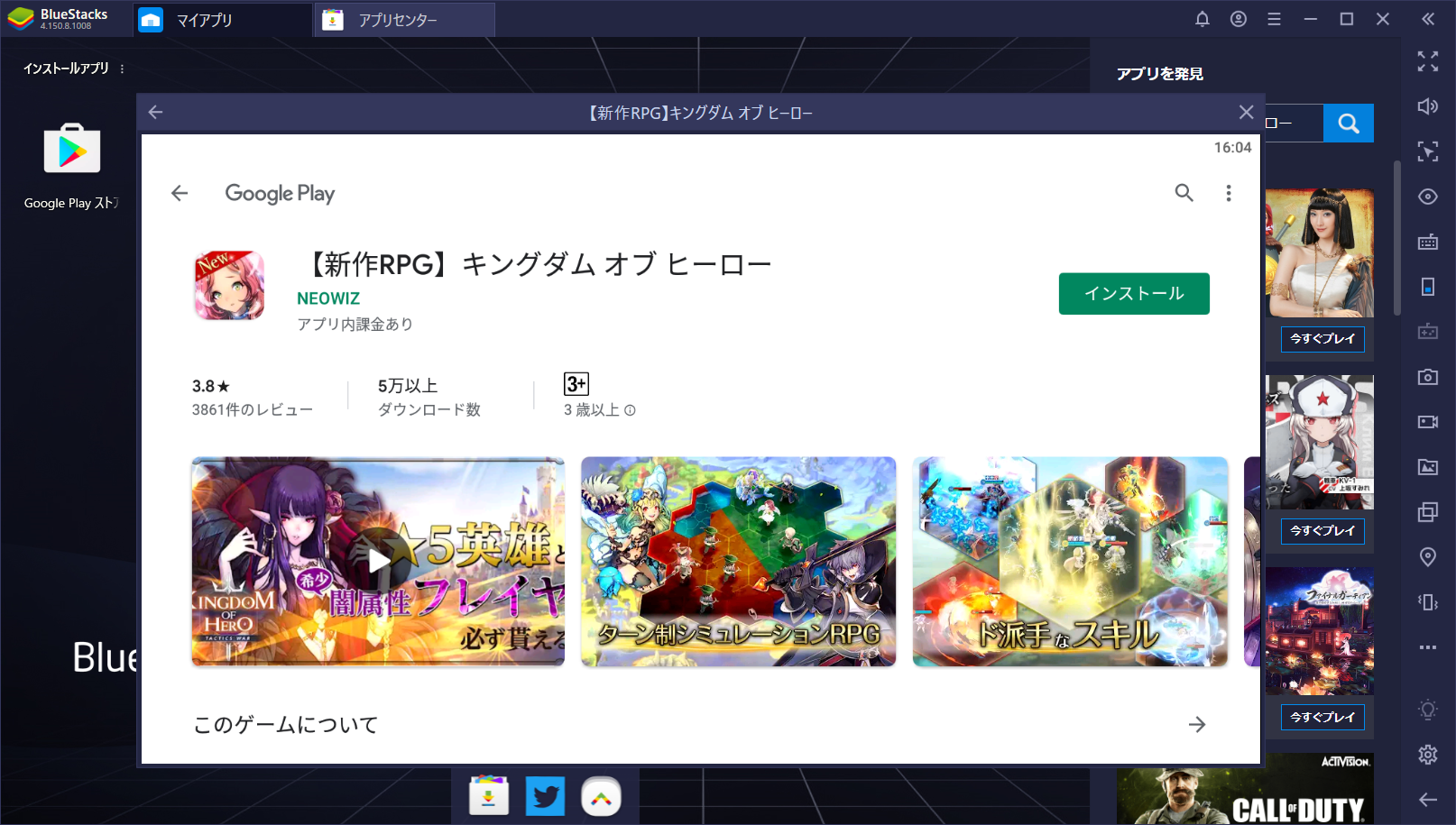This screenshot has width=1456, height=825.
Task: Click the app icon with New badge
Action: [229, 286]
